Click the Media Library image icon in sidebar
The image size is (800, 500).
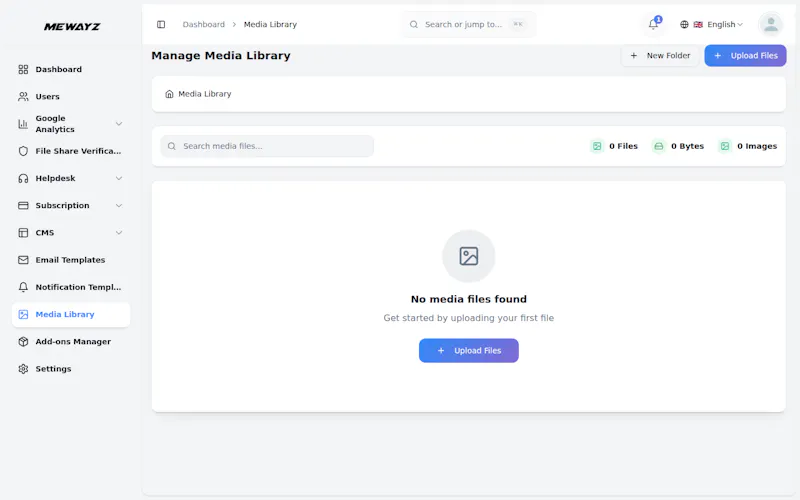coord(23,314)
